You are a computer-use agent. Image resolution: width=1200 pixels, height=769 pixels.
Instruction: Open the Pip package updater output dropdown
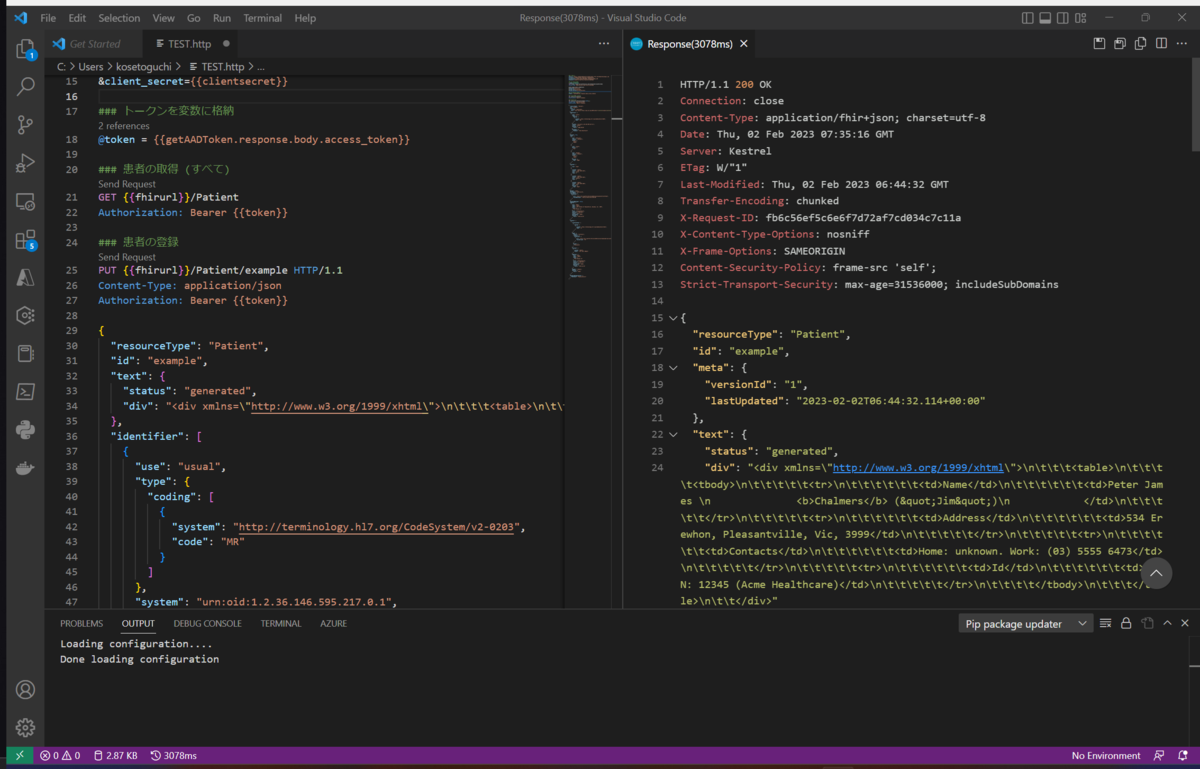1025,623
